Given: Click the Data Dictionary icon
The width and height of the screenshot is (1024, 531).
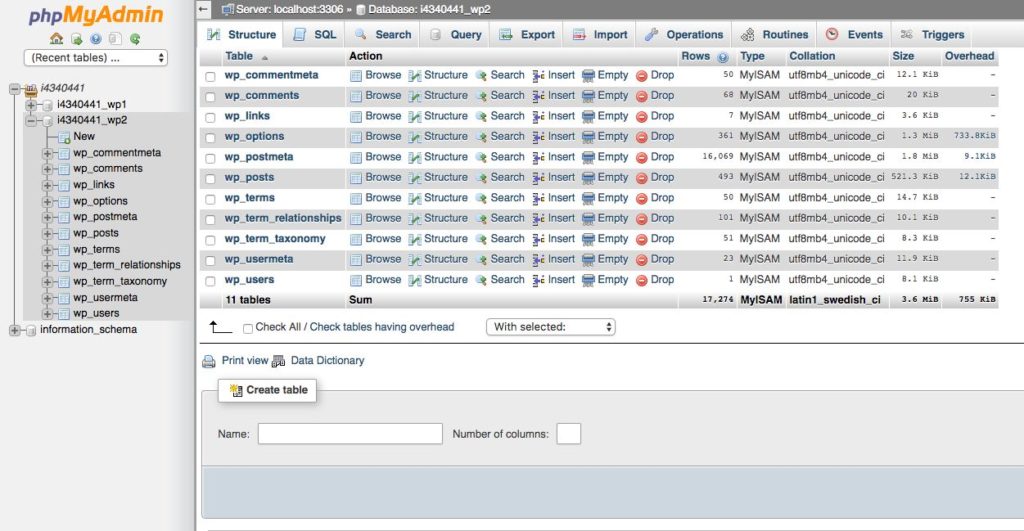Looking at the screenshot, I should [x=279, y=361].
